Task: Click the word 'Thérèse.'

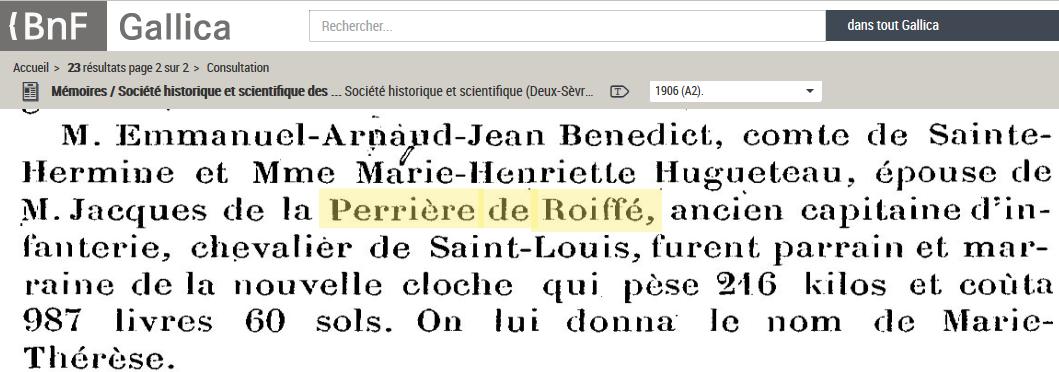Action: [99, 357]
